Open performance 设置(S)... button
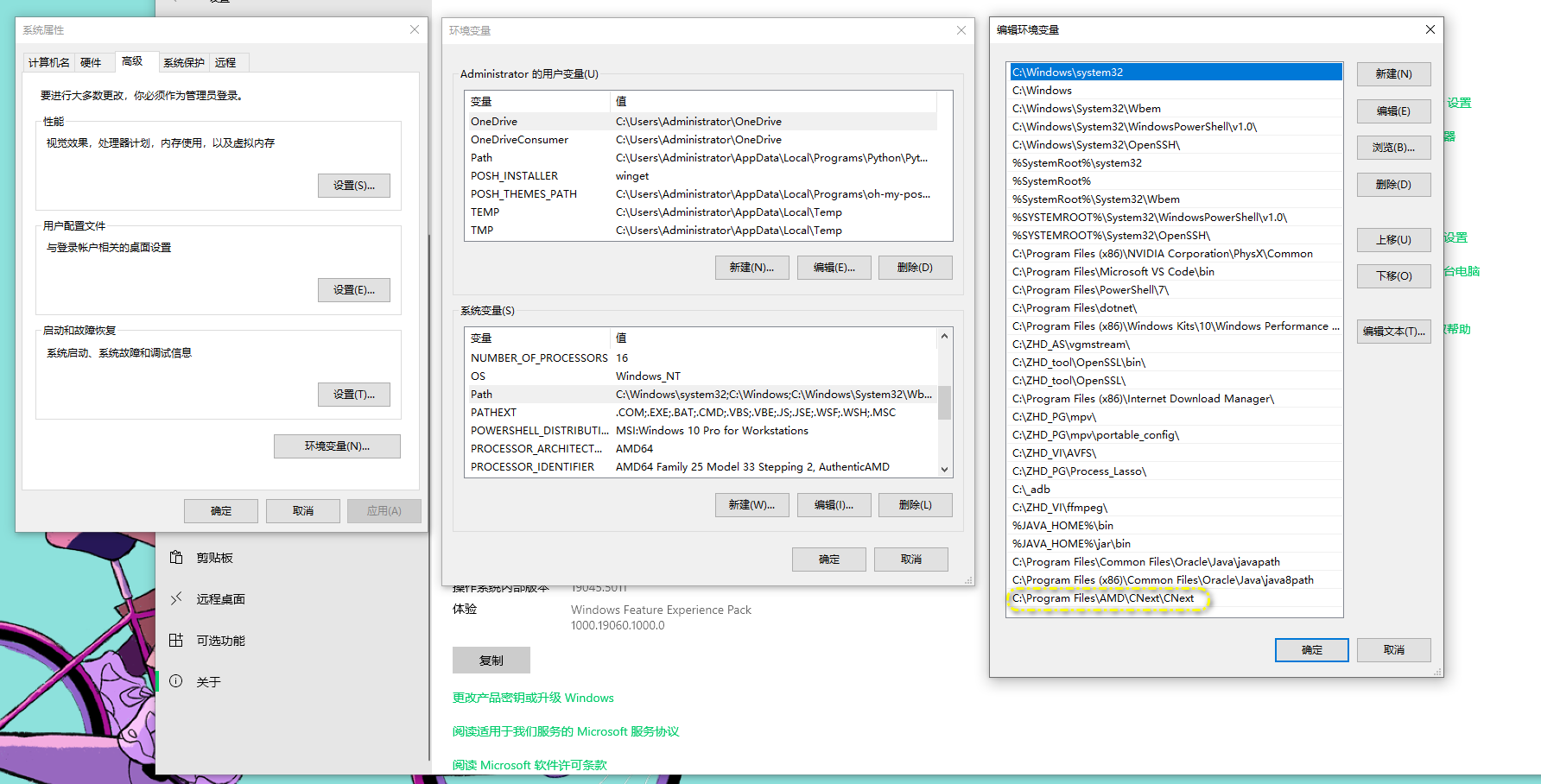The height and width of the screenshot is (784, 1541). (354, 186)
